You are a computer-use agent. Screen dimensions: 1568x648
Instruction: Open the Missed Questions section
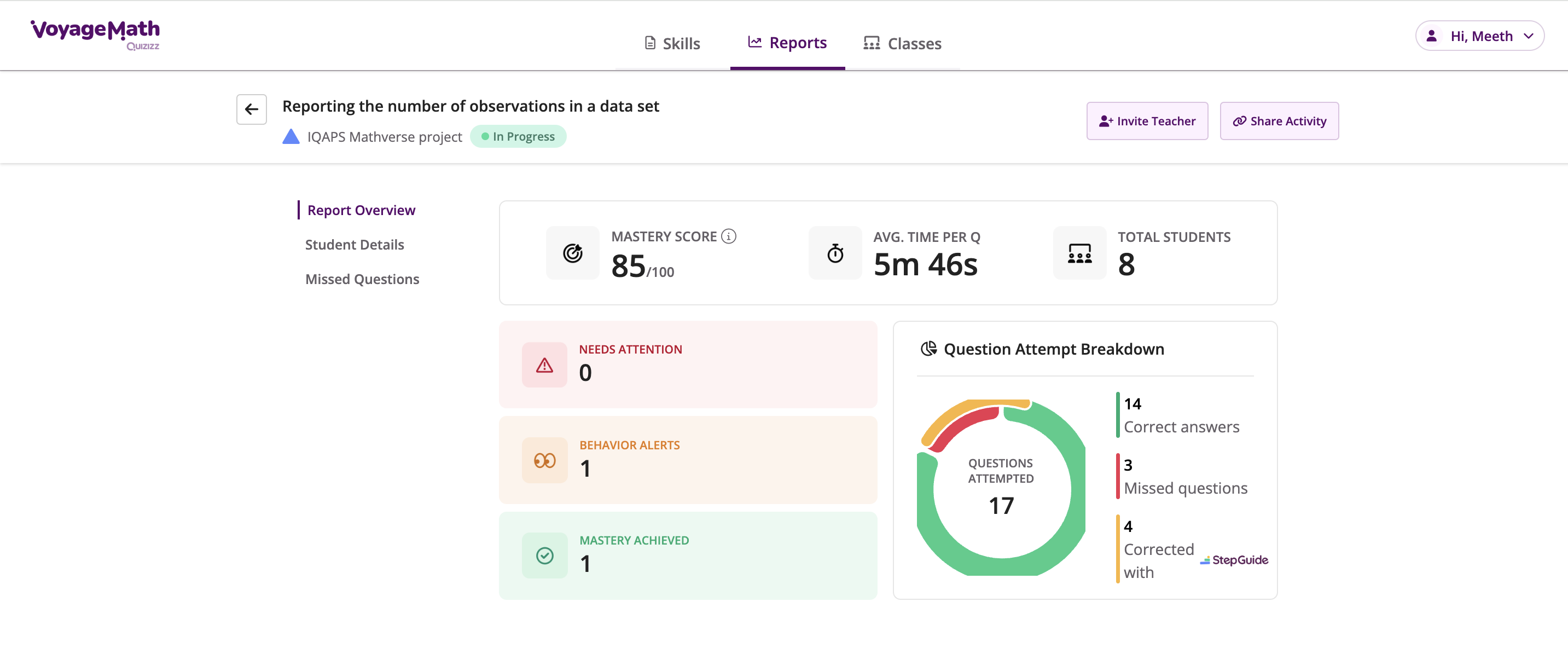click(x=362, y=279)
